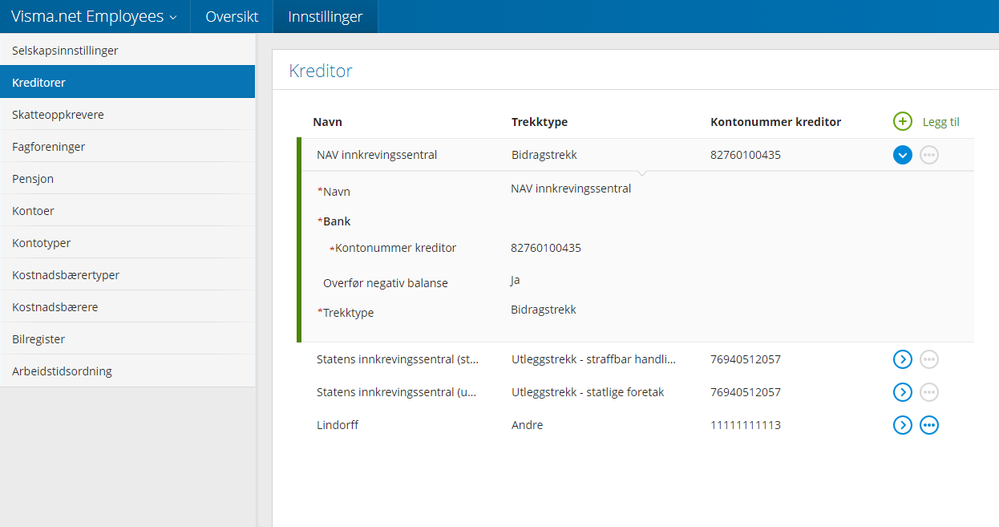The width and height of the screenshot is (999, 527).
Task: Click NAV innkrevingssentral name in the list row
Action: click(377, 155)
